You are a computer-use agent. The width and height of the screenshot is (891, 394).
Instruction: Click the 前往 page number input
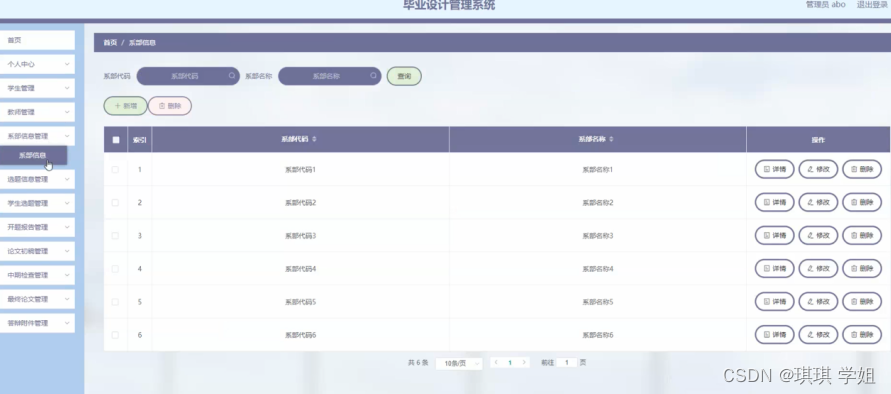tap(567, 362)
